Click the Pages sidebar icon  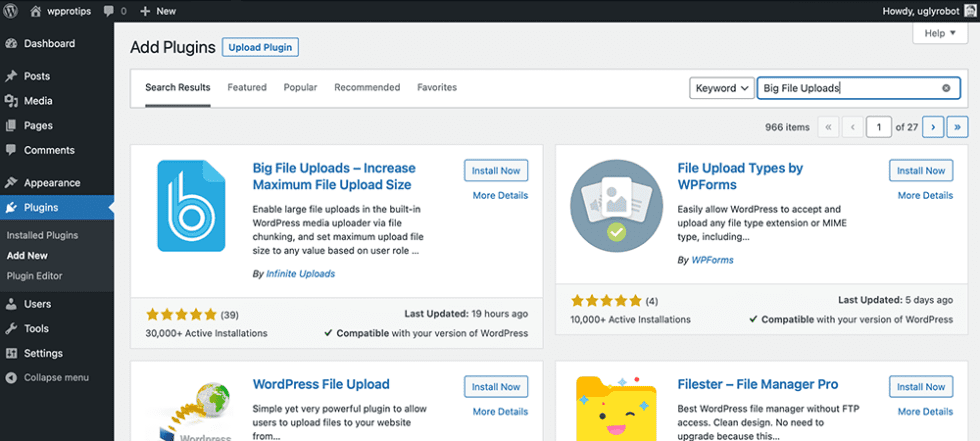click(11, 126)
